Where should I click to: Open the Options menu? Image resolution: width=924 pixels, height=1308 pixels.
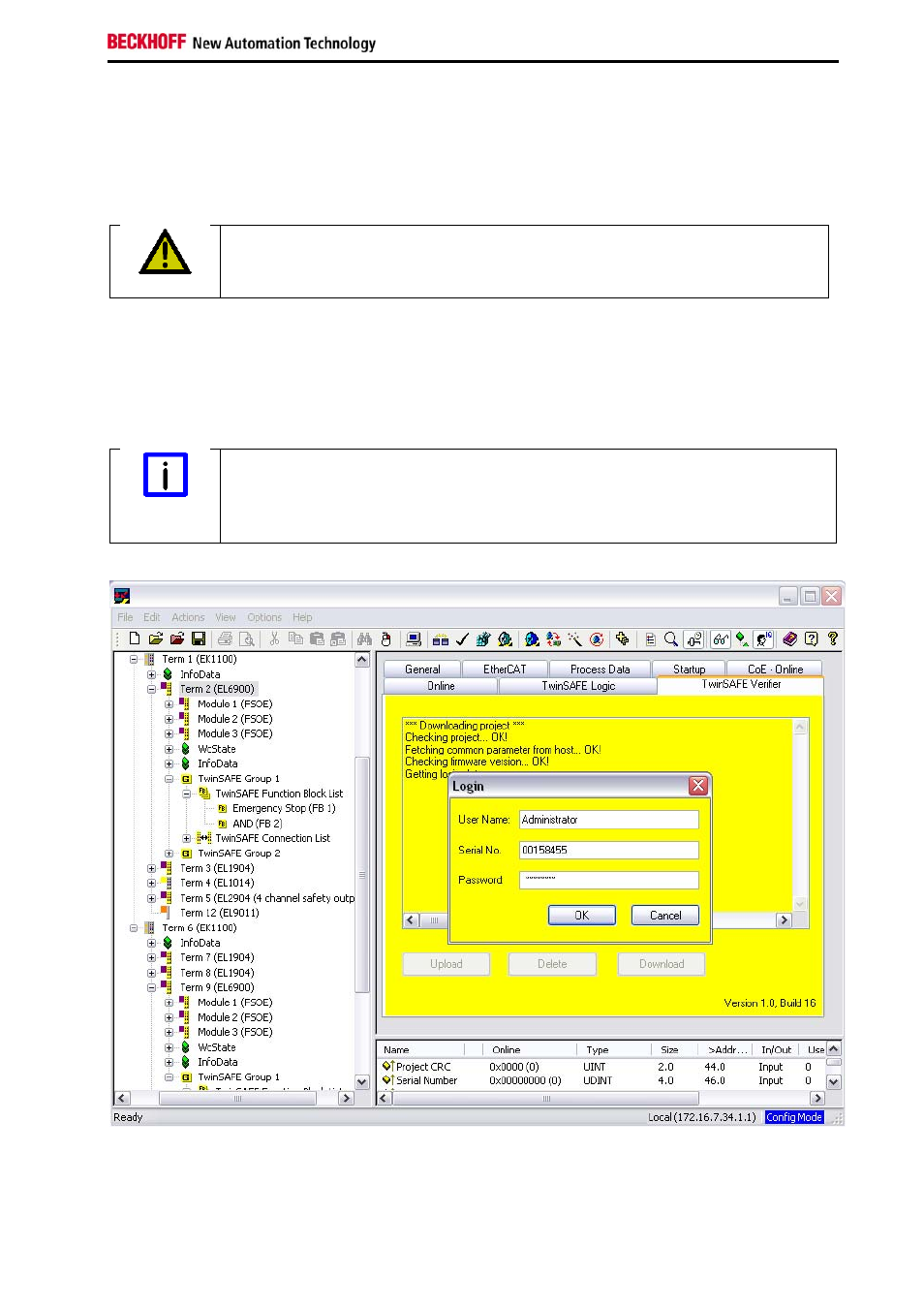pos(264,617)
